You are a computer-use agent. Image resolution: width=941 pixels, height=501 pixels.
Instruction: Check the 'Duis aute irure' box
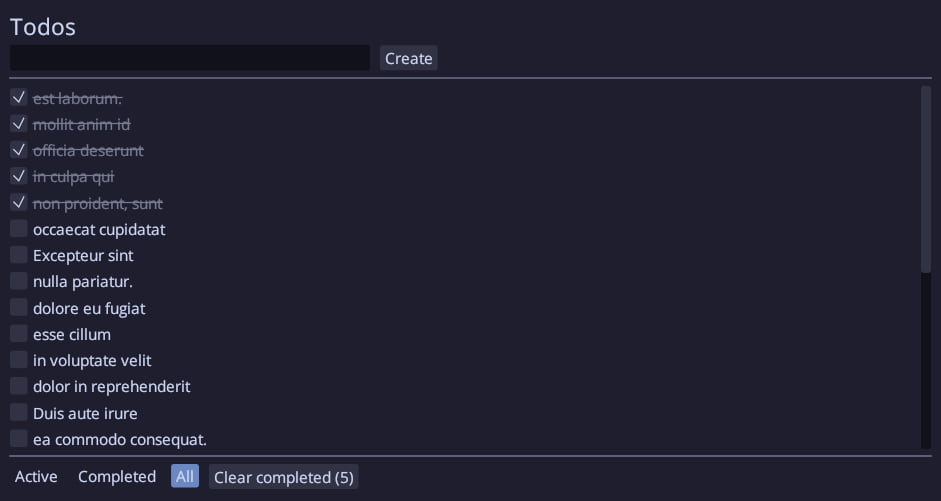click(19, 412)
